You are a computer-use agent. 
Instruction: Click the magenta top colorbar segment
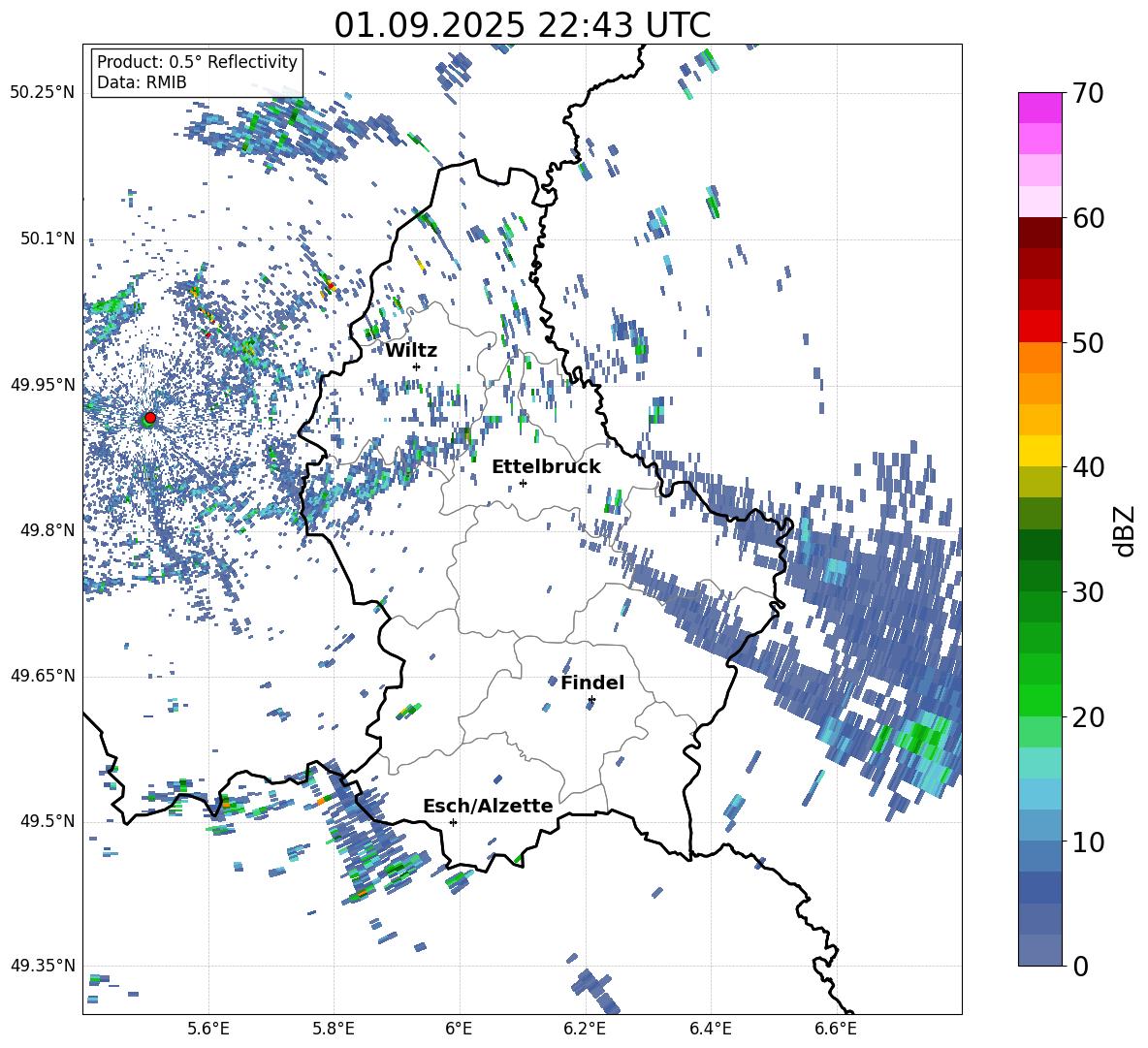tap(1039, 108)
